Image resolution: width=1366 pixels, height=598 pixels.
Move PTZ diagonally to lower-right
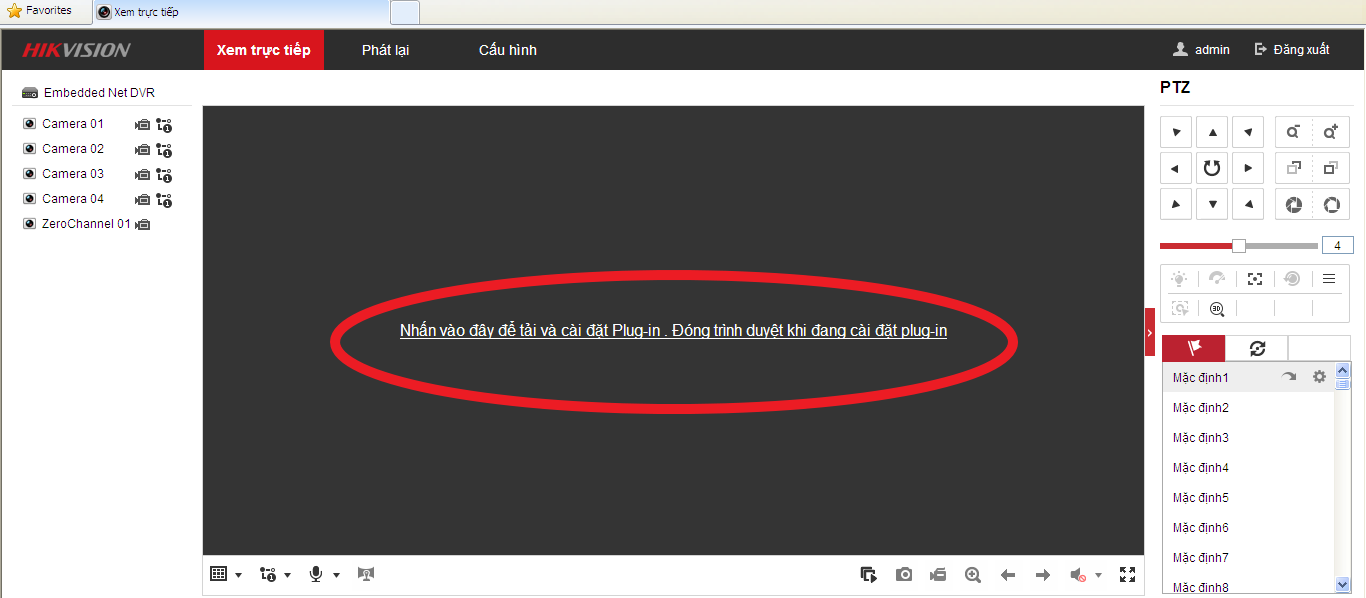click(x=1248, y=204)
